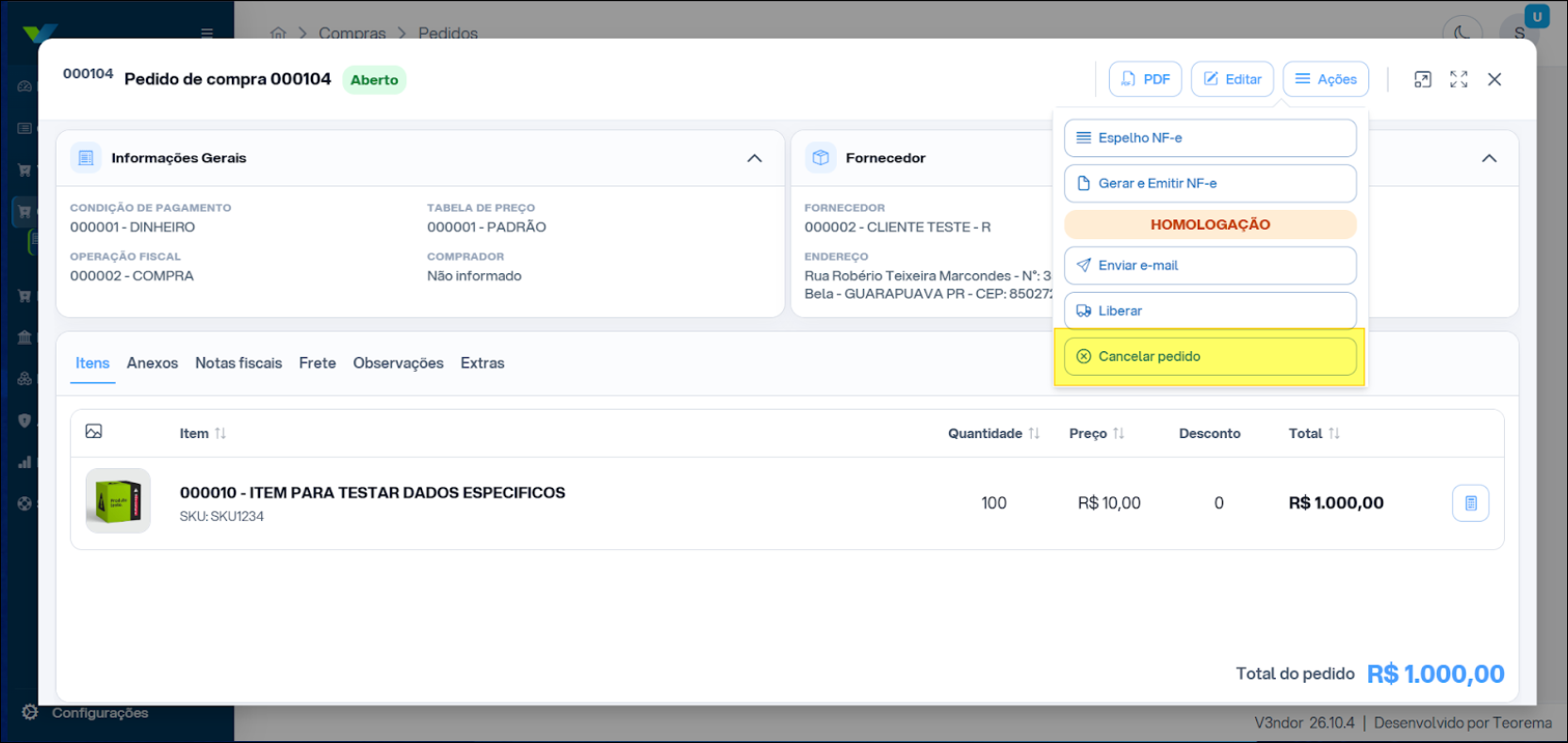The width and height of the screenshot is (1568, 743).
Task: Click the Aberto status badge
Action: 374,80
